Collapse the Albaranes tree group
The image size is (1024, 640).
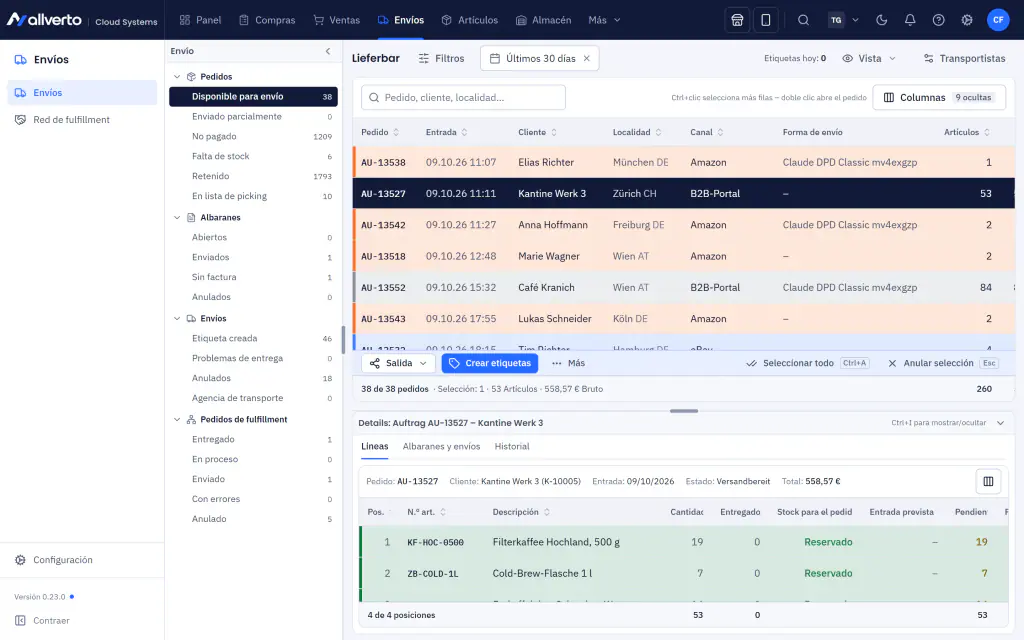point(177,217)
